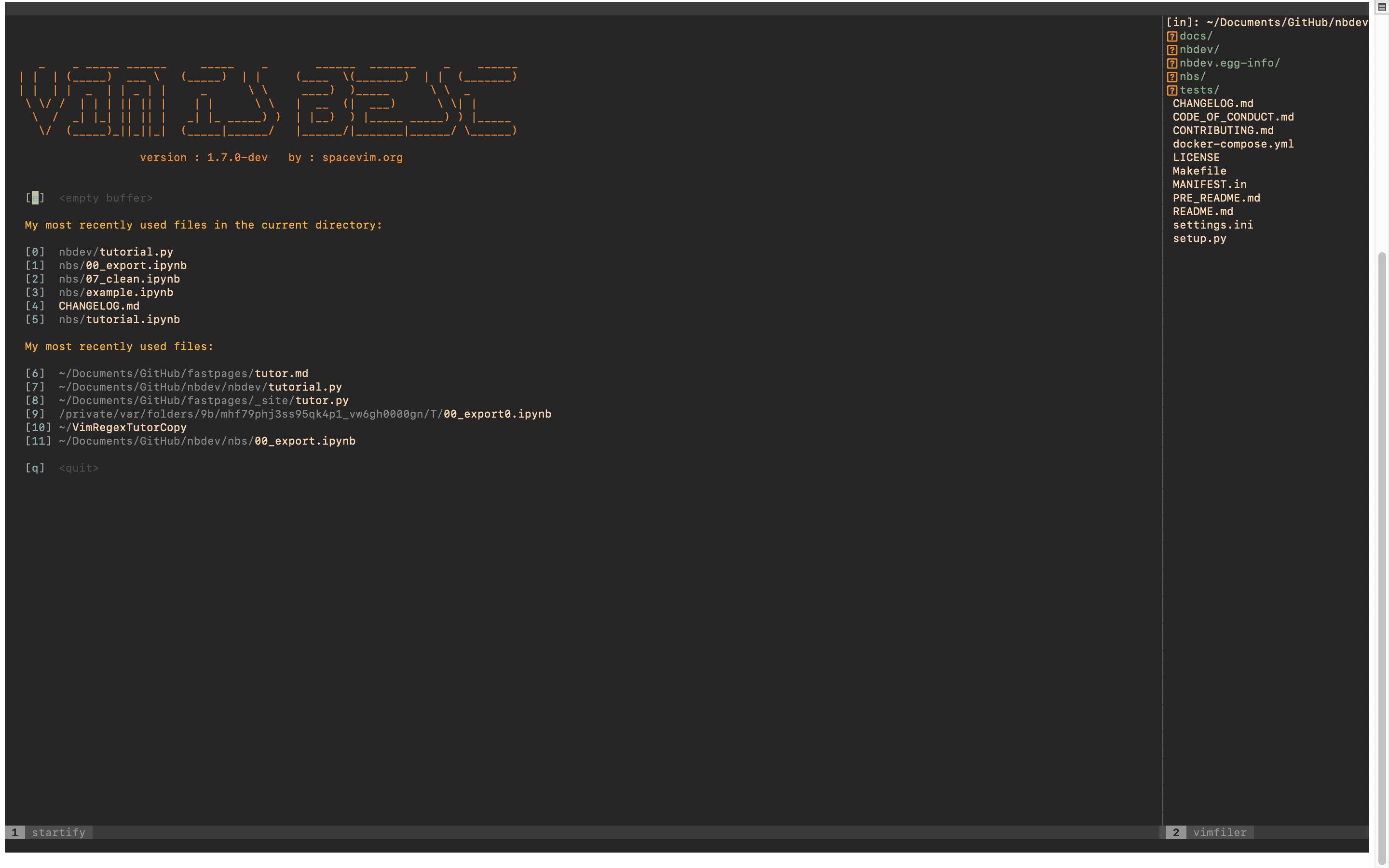Click the [q] quit entry

click(x=62, y=468)
